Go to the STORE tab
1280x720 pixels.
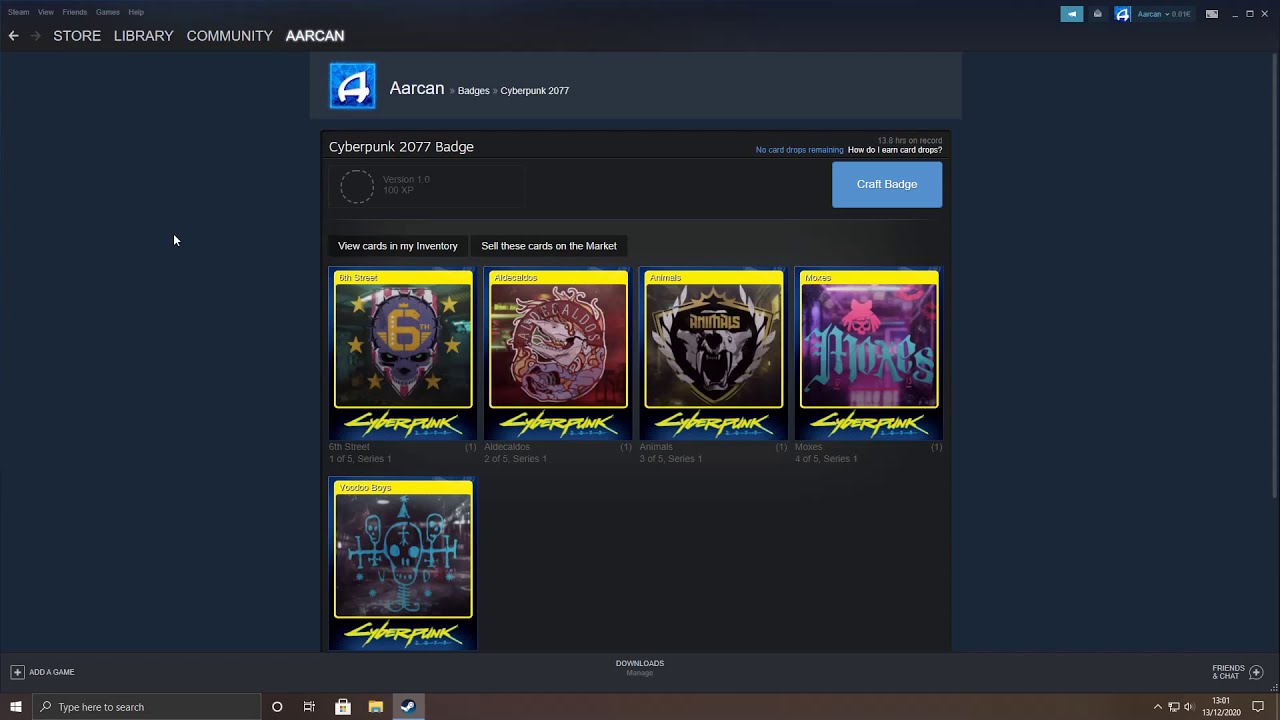(77, 35)
